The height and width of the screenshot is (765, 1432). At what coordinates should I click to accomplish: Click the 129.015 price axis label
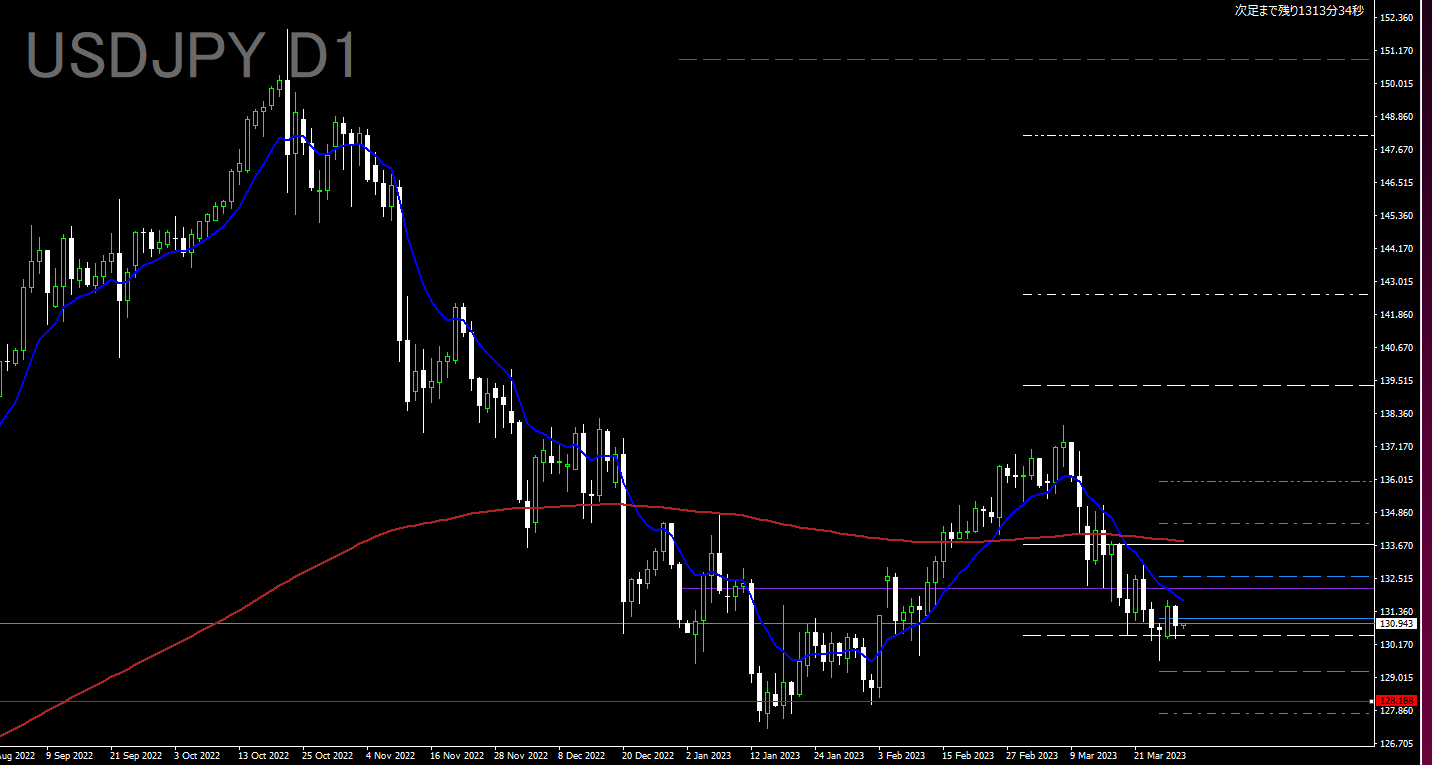click(x=1396, y=678)
